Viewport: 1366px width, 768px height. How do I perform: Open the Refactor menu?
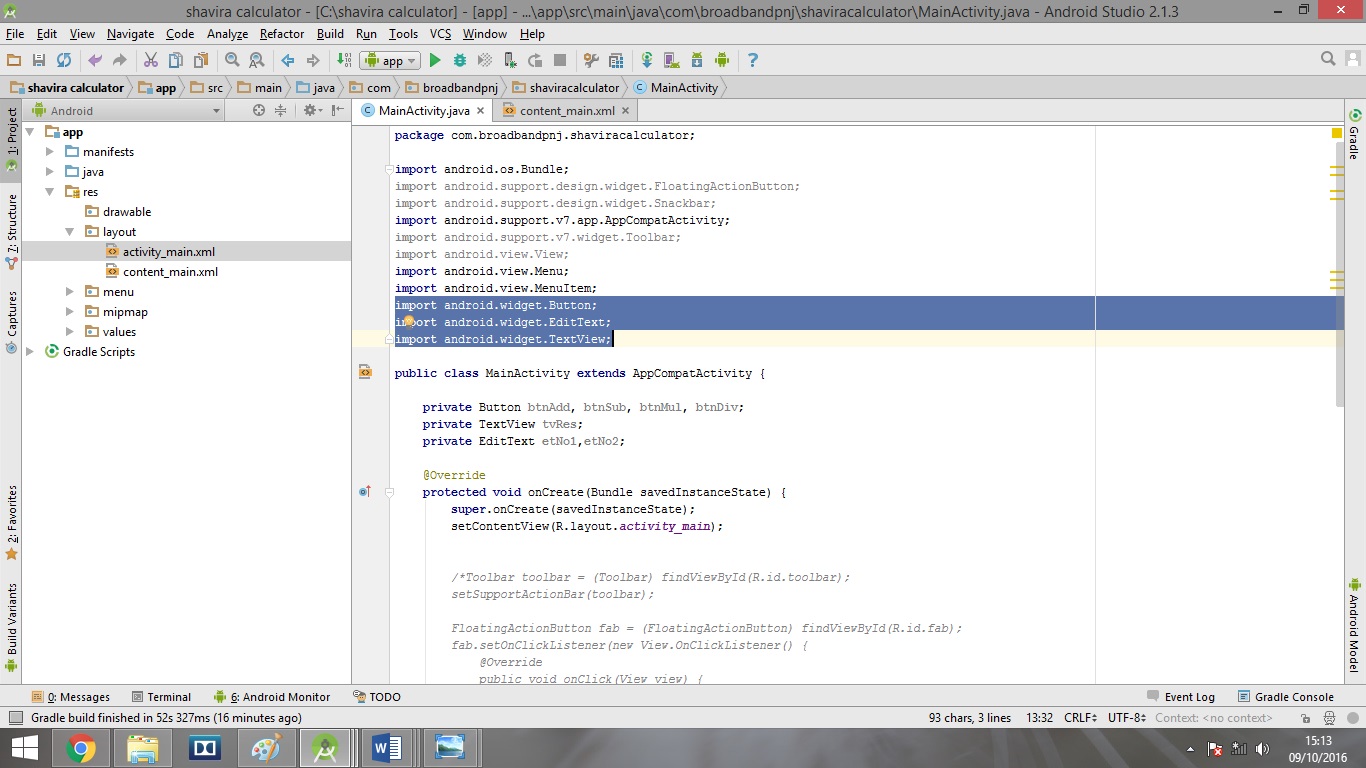click(282, 34)
